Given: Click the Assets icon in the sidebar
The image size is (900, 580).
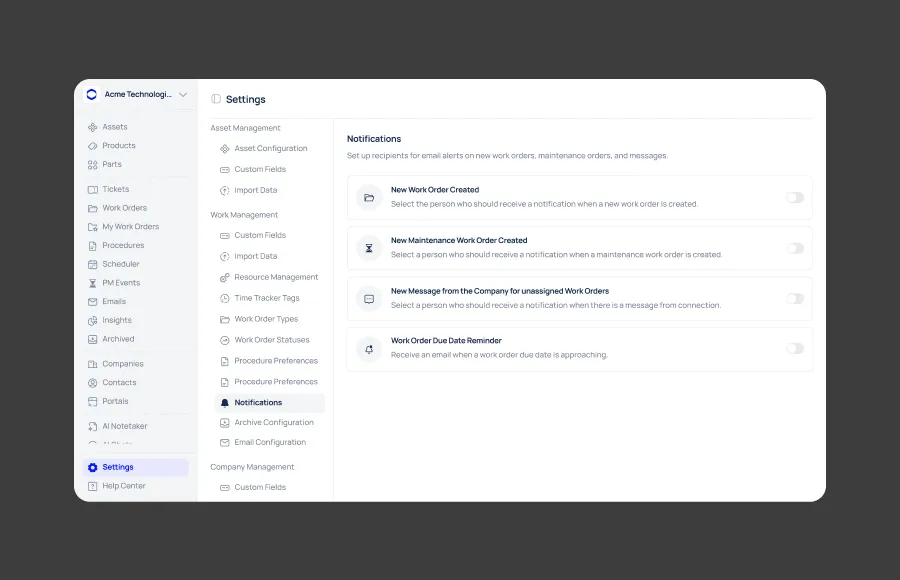Looking at the screenshot, I should click(x=92, y=127).
